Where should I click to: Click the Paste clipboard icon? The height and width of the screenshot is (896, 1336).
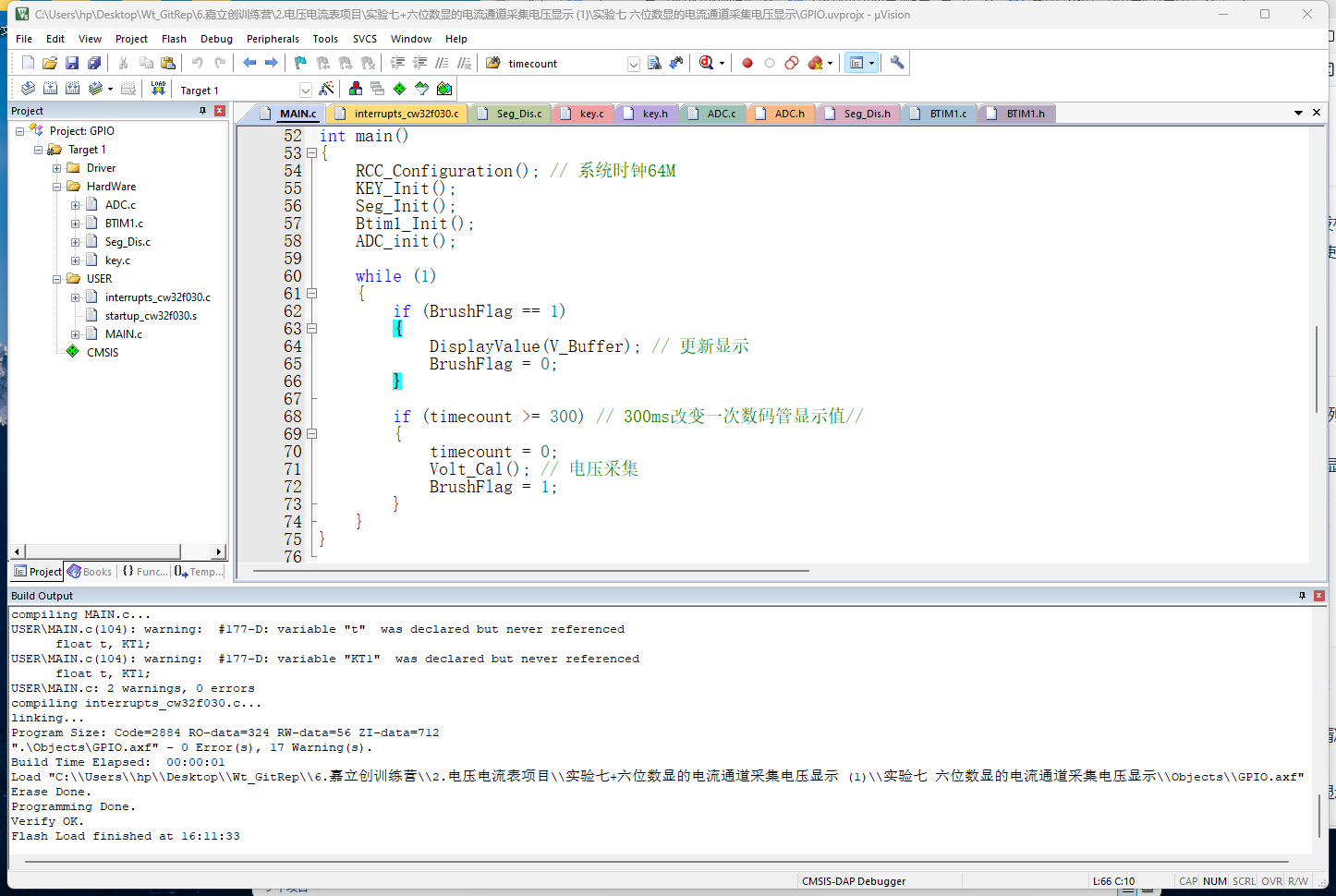click(168, 63)
